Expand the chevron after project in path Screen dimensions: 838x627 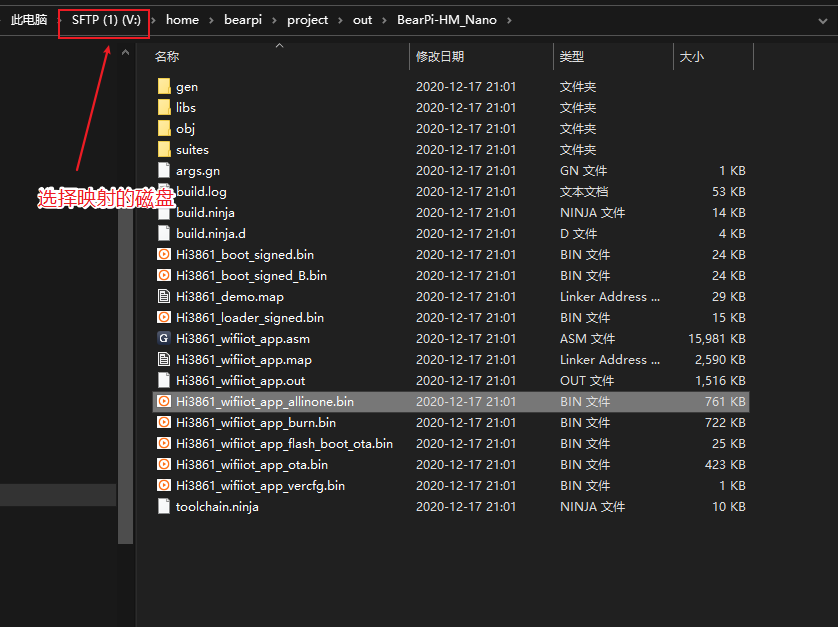(x=340, y=20)
